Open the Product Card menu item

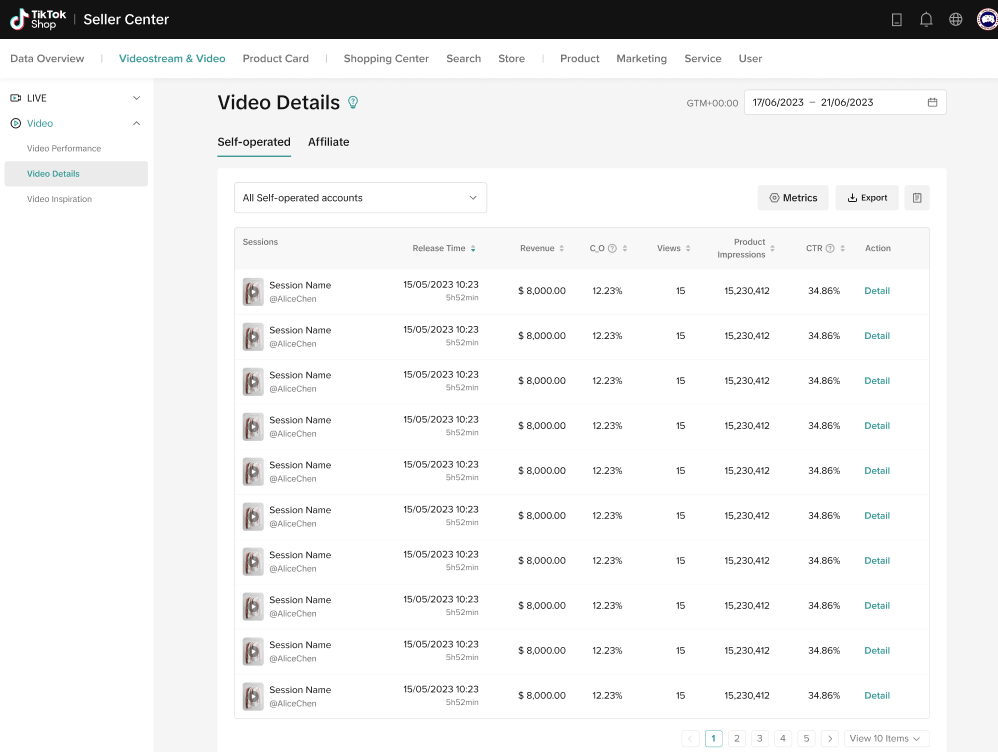(x=275, y=59)
